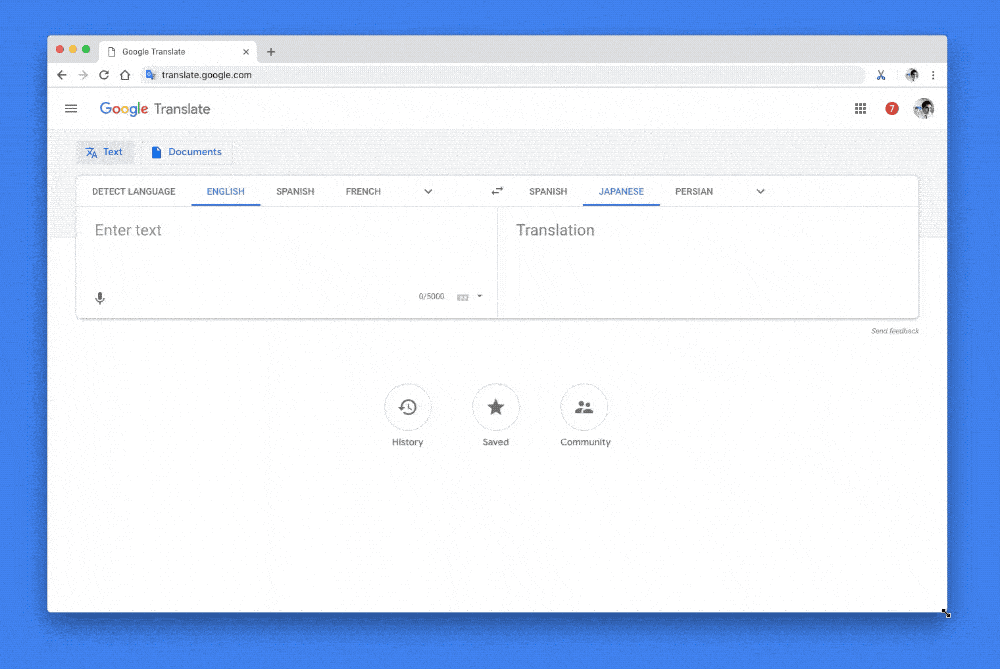Click the microphone voice input icon
Image resolution: width=1000 pixels, height=669 pixels.
click(100, 298)
